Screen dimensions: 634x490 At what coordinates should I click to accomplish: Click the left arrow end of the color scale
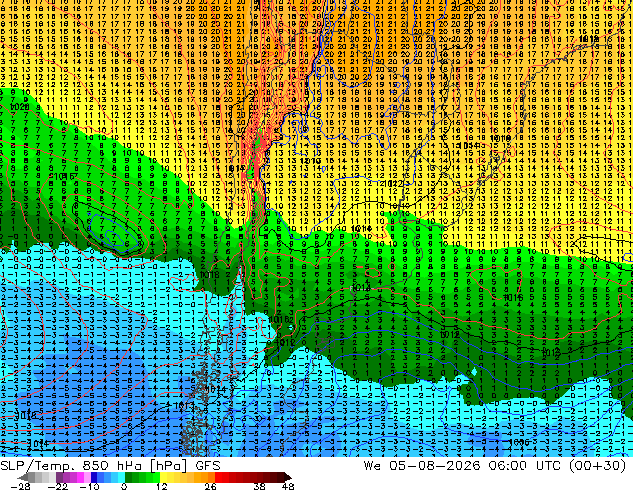tap(22, 477)
